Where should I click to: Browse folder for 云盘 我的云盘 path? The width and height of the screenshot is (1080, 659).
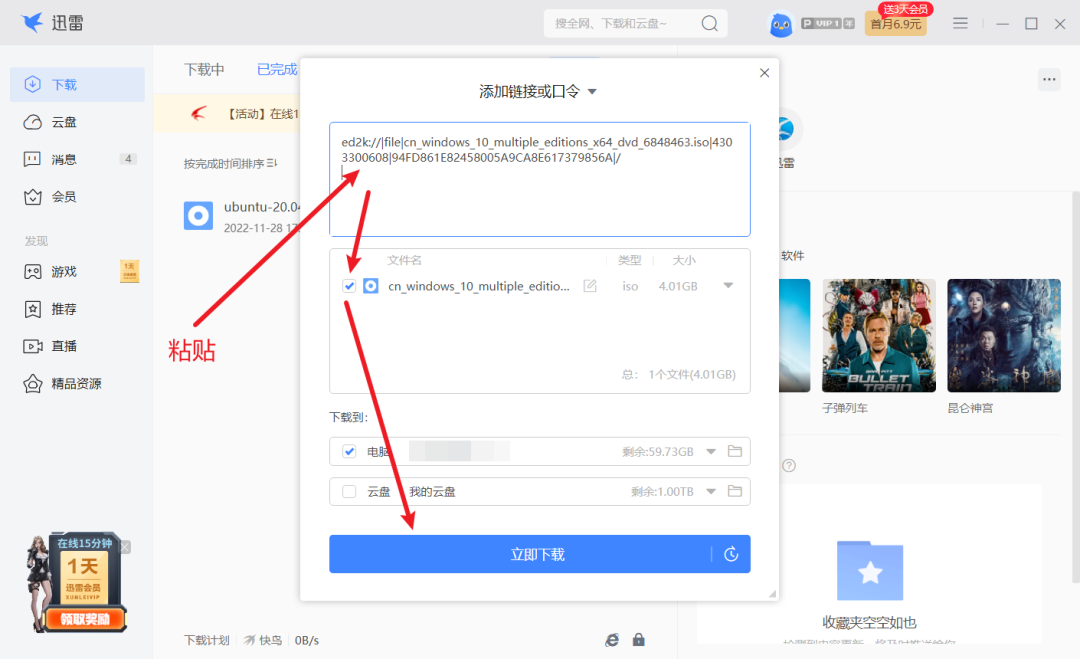735,492
